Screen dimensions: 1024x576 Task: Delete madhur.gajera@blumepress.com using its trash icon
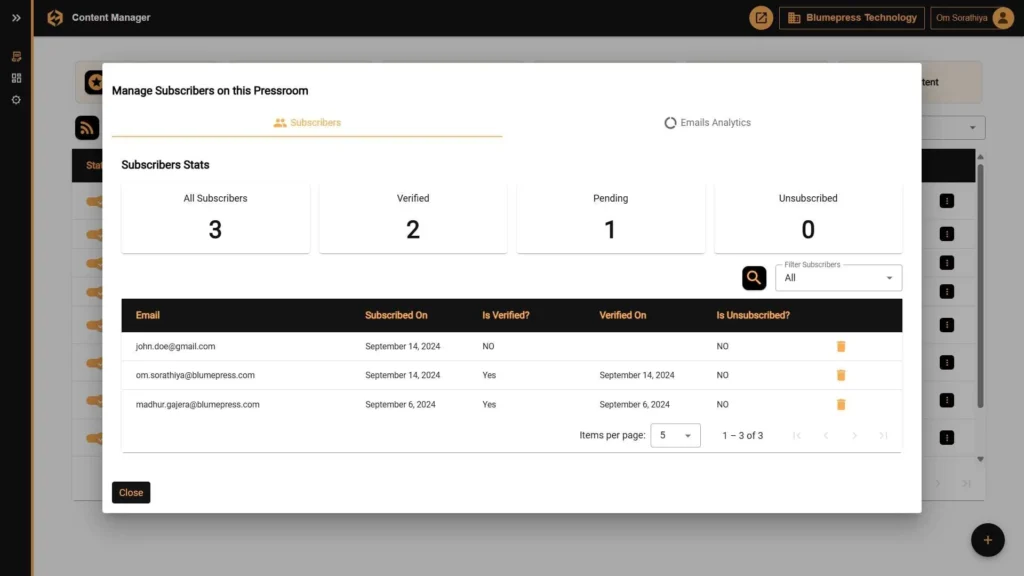841,404
